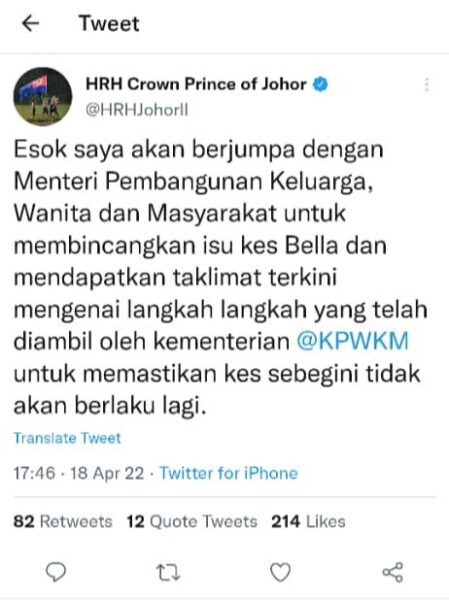Open Twitter for iPhone source link
Viewport: 449px width, 600px height.
[x=229, y=473]
